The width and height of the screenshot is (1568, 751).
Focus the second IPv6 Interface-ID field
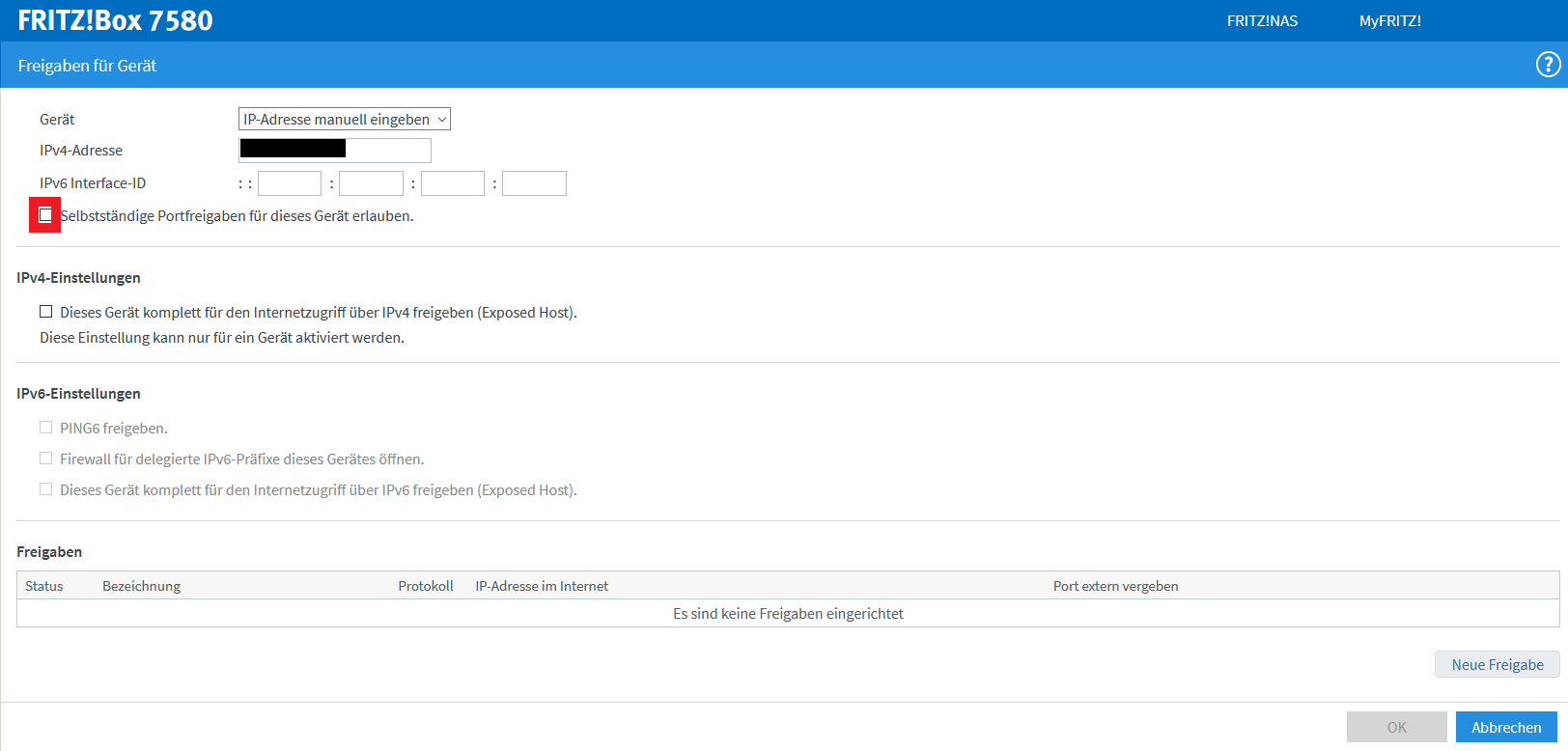point(371,183)
